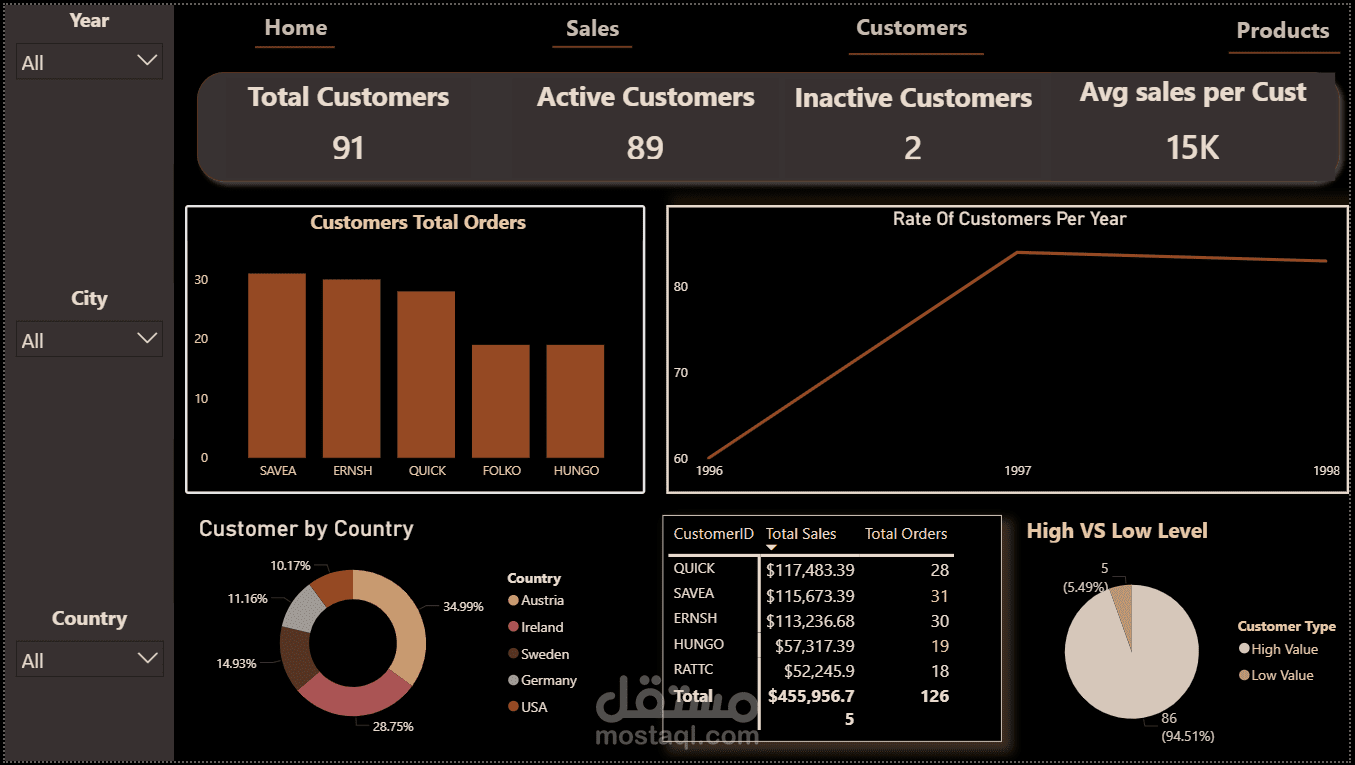This screenshot has height=765, width=1355.
Task: Click the USA legend color swatch
Action: pos(514,707)
